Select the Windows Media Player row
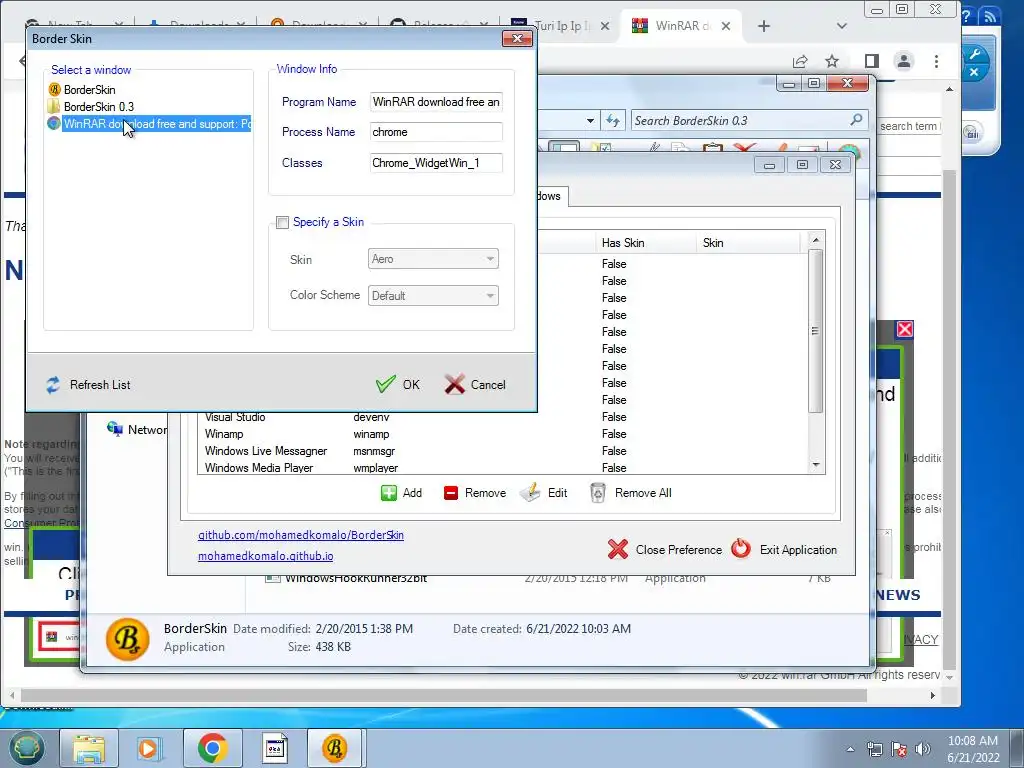This screenshot has height=768, width=1024. coord(503,468)
